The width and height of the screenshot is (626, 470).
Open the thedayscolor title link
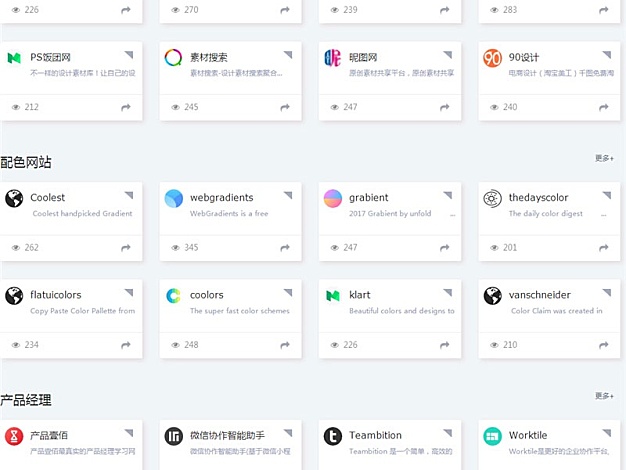point(538,198)
